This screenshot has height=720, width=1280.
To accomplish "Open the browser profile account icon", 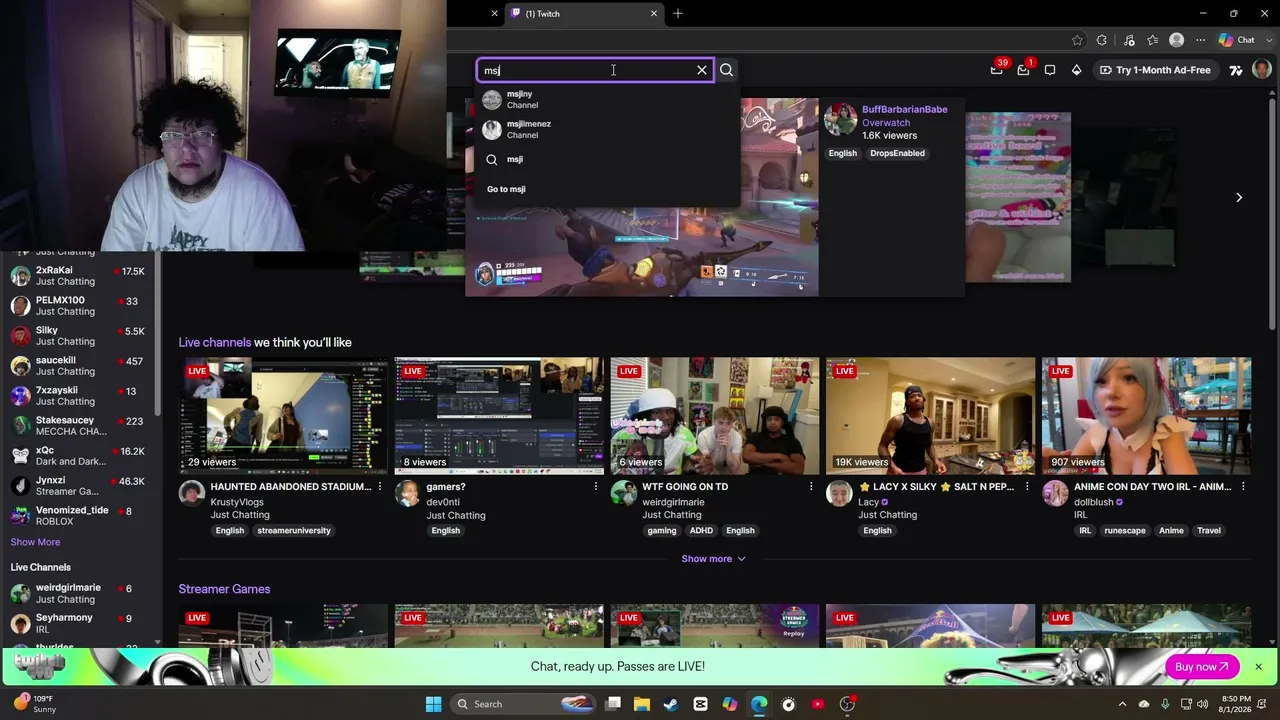I will click(1177, 40).
